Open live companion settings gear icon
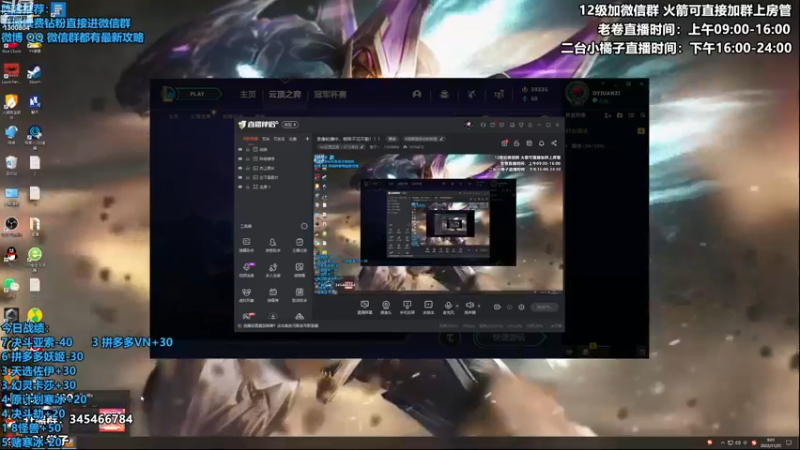This screenshot has height=450, width=800. coord(521,307)
